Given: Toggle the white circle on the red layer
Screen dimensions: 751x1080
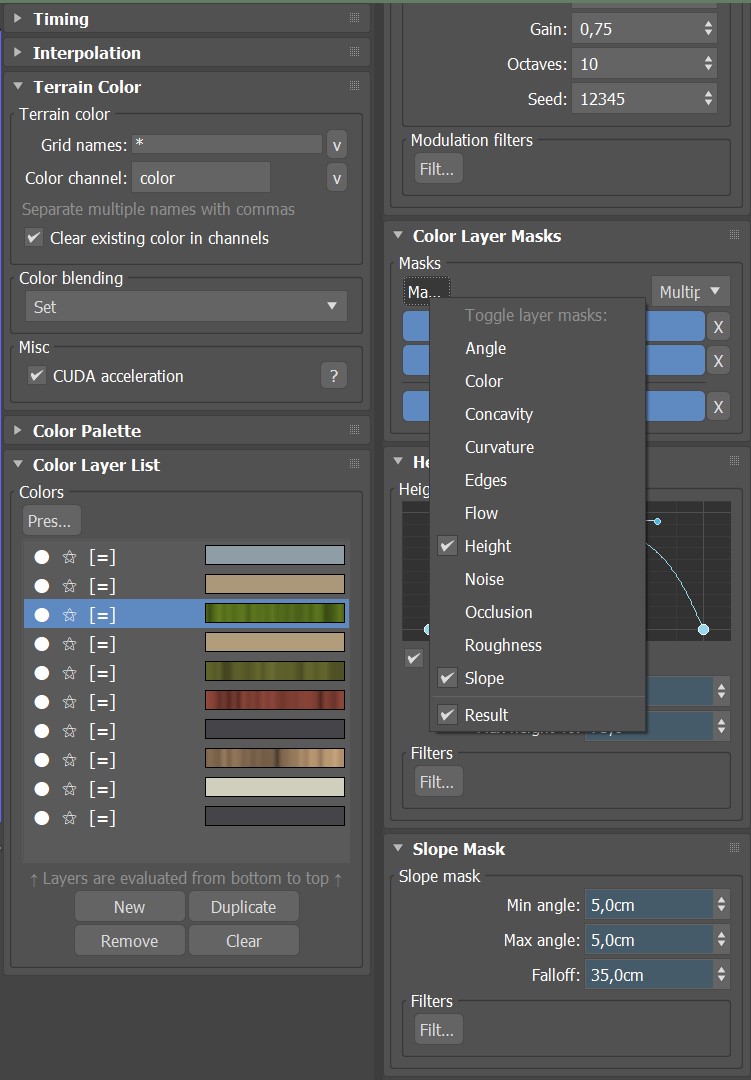Looking at the screenshot, I should tap(42, 702).
